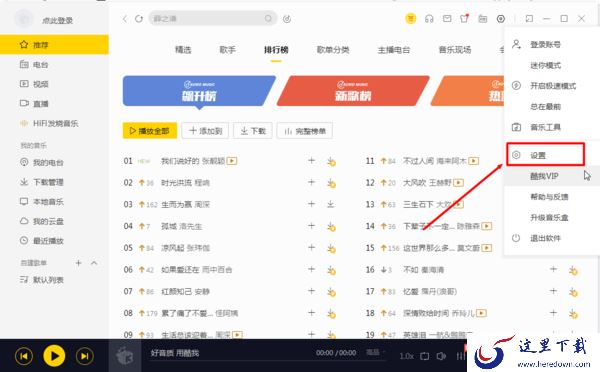Open the 音乐现场 tab

(455, 50)
